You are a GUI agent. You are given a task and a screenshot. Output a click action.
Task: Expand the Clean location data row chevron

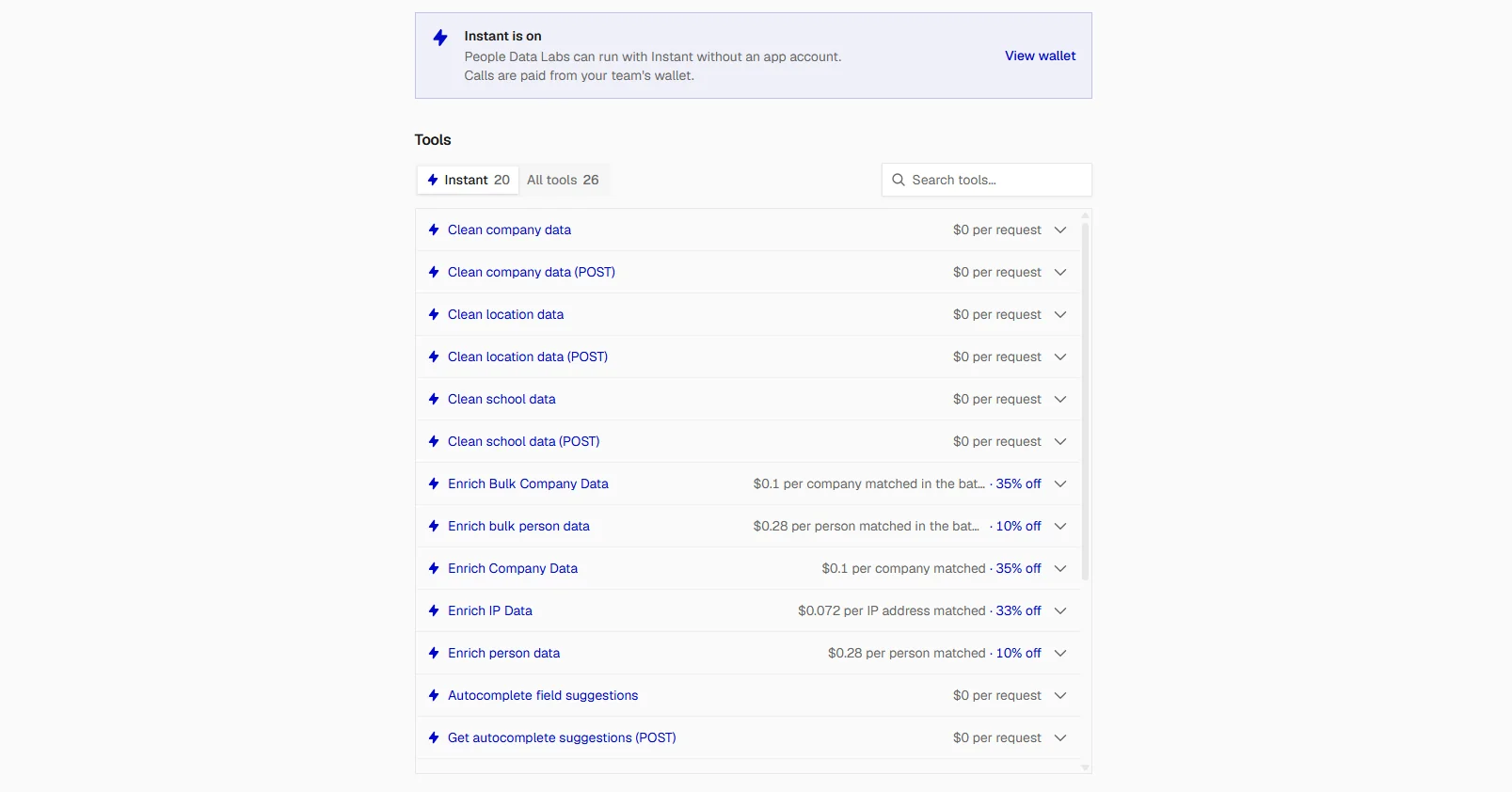point(1060,314)
